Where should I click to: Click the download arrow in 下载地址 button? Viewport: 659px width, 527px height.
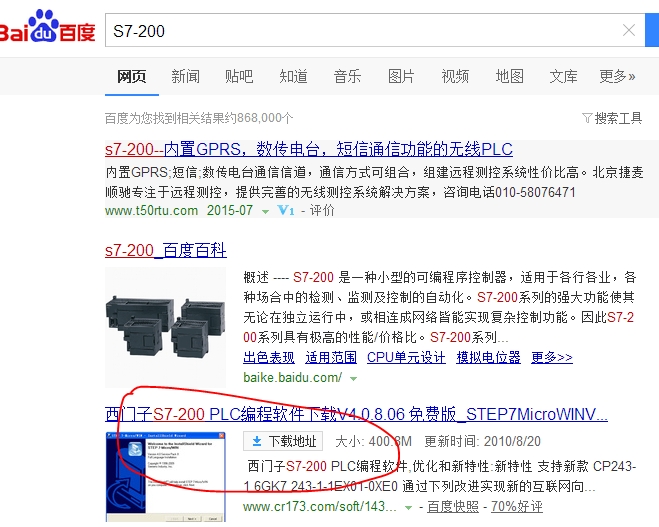tap(256, 441)
